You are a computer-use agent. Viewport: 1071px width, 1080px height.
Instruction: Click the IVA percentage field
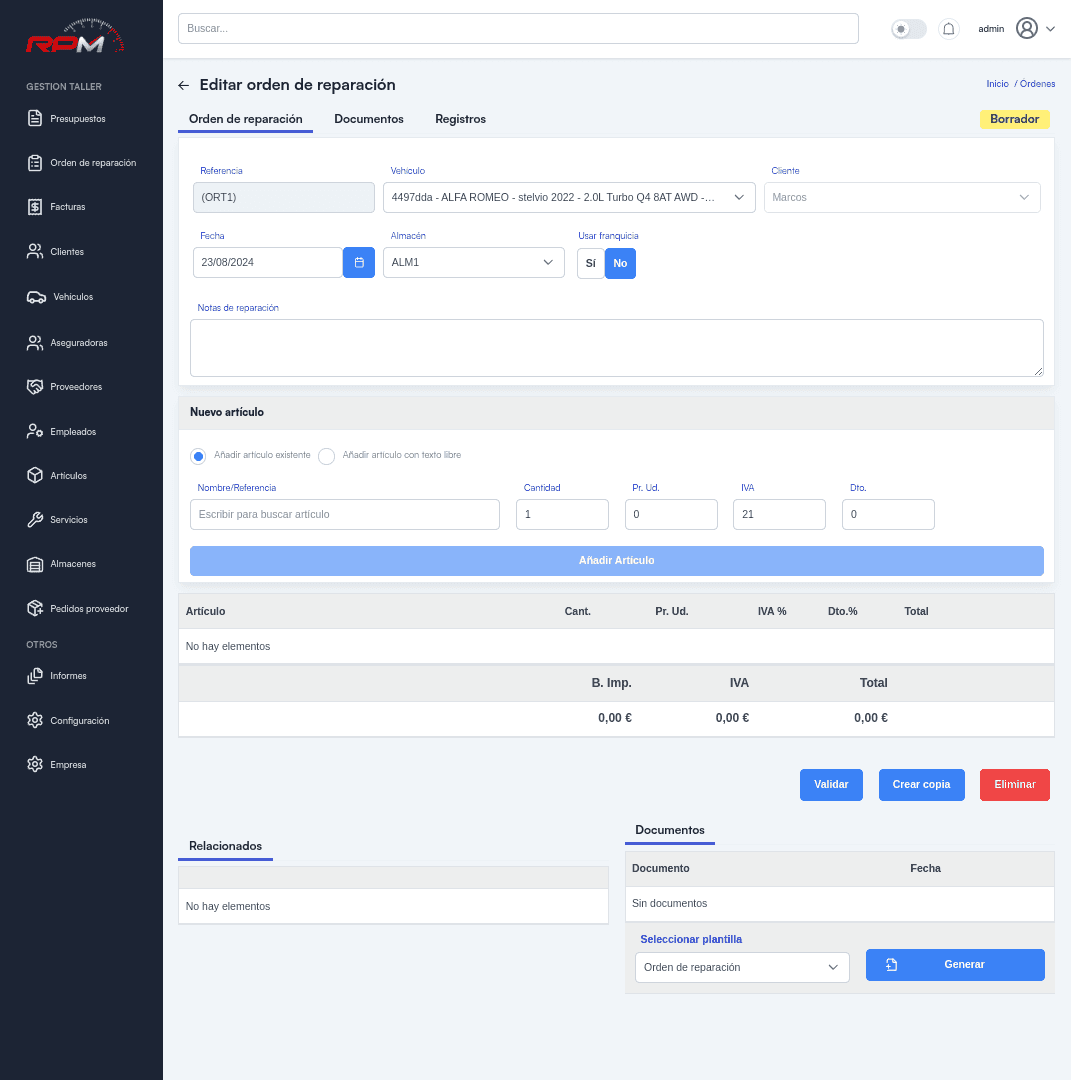point(779,515)
